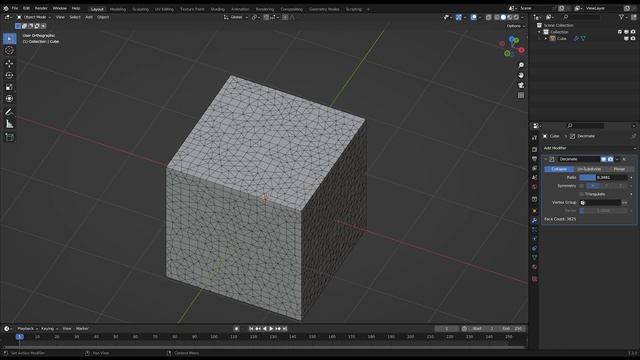640x360 pixels.
Task: Select the Measure tool
Action: (9, 124)
